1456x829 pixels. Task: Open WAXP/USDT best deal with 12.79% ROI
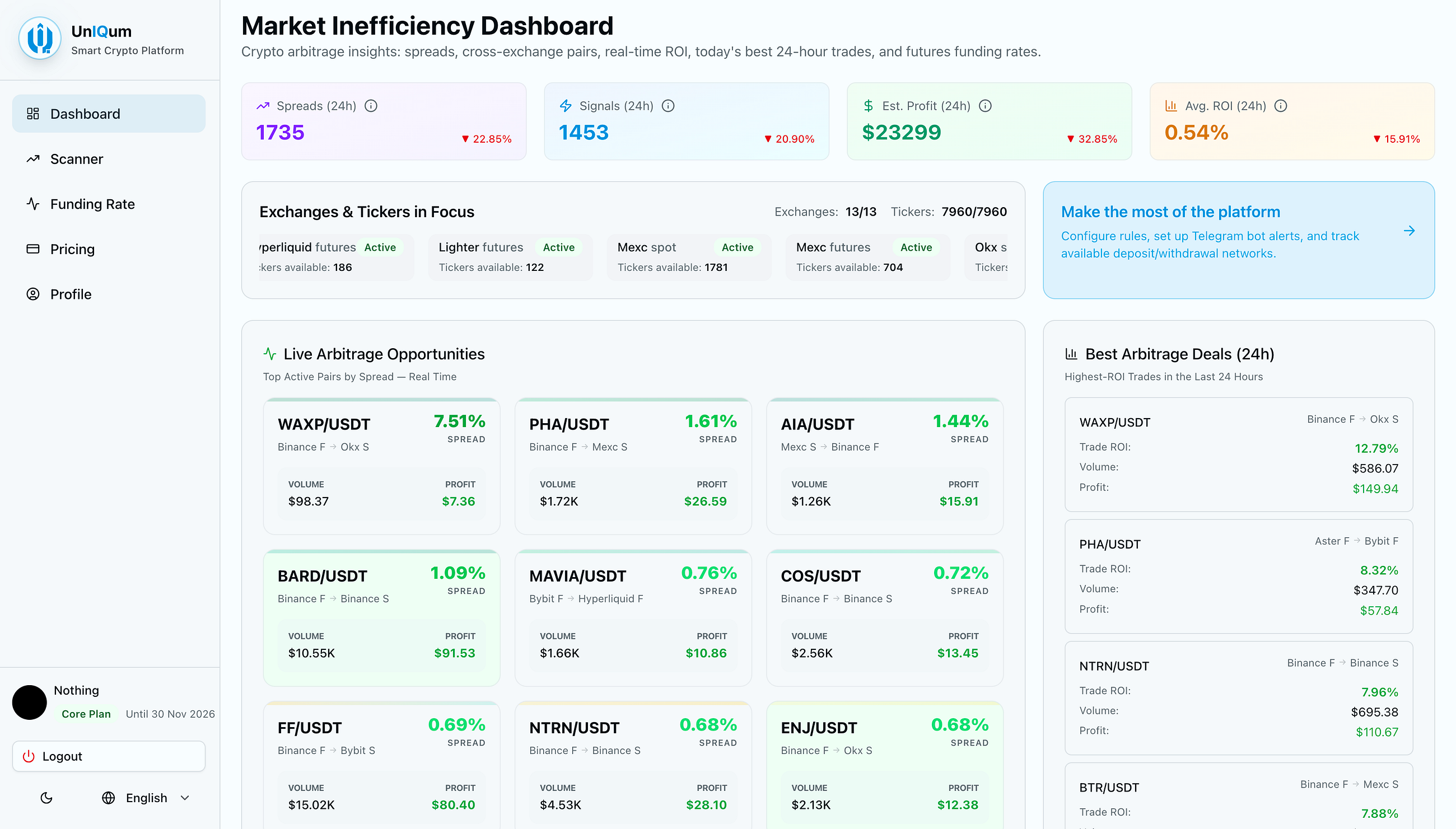(x=1238, y=455)
